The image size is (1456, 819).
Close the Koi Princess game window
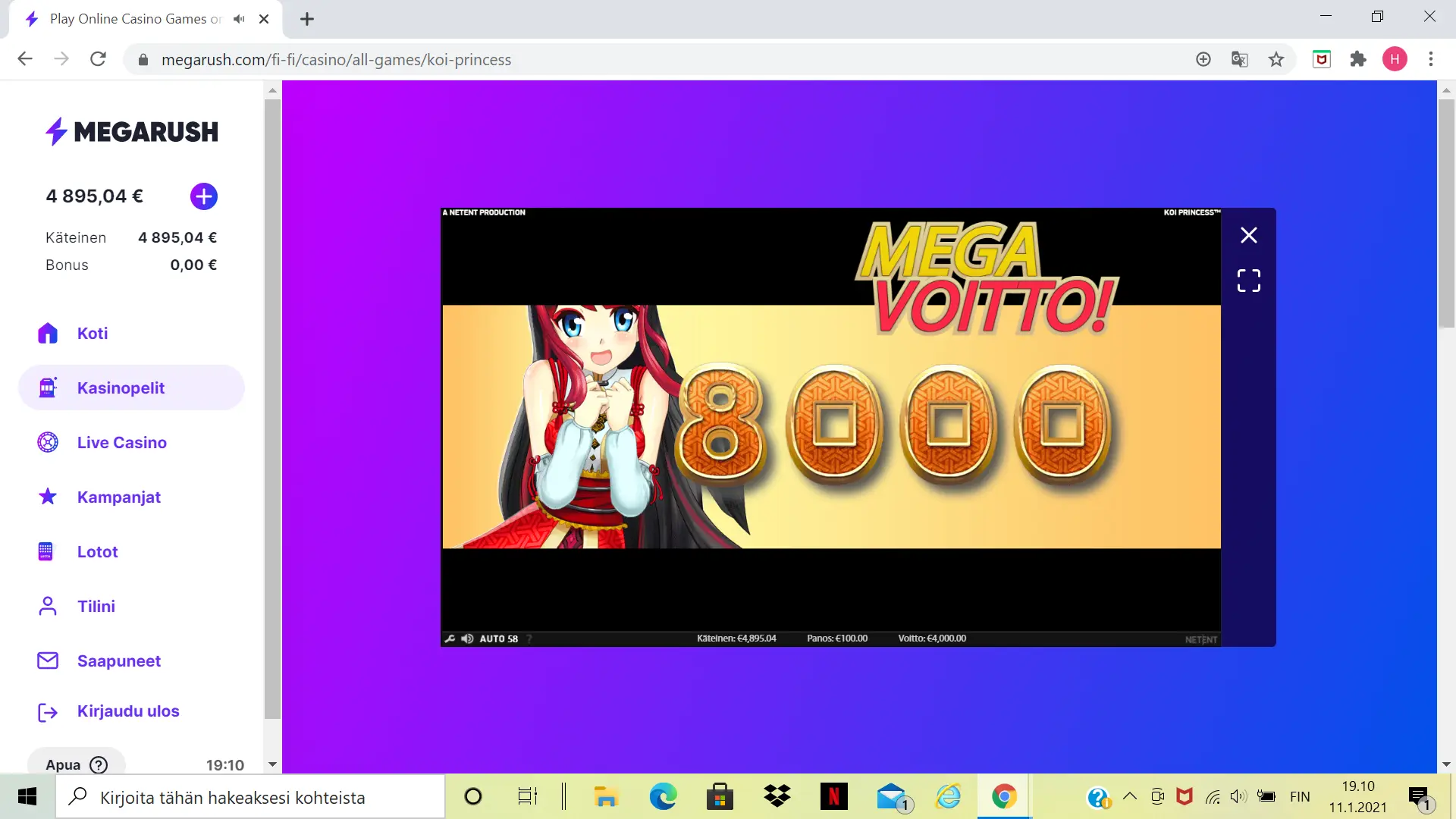[x=1248, y=235]
